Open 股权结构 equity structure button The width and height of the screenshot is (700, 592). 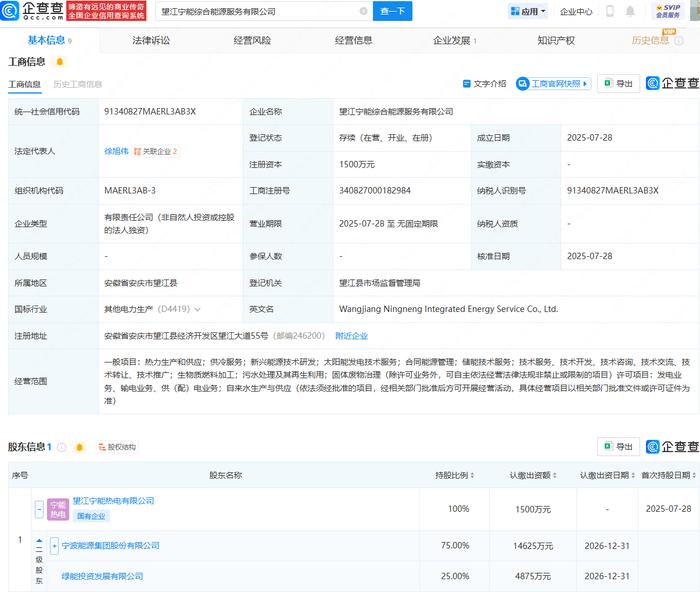coord(117,447)
